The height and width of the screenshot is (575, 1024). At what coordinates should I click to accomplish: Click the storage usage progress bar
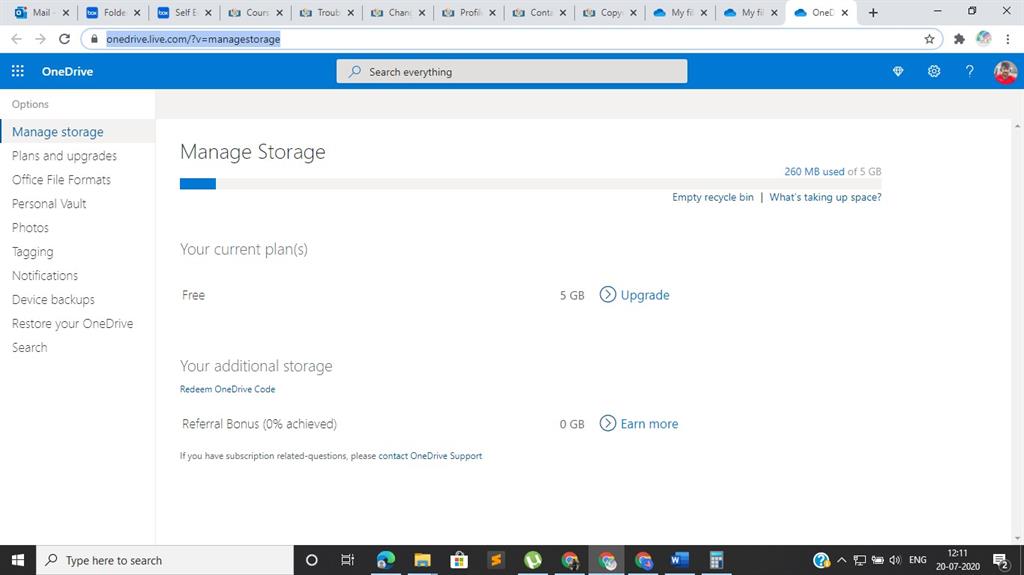tap(530, 184)
